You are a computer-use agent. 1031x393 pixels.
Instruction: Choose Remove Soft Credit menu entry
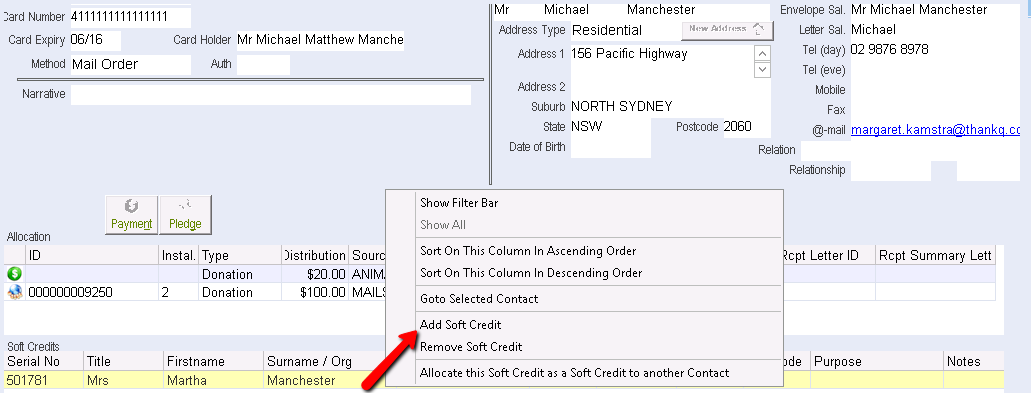pyautogui.click(x=471, y=346)
